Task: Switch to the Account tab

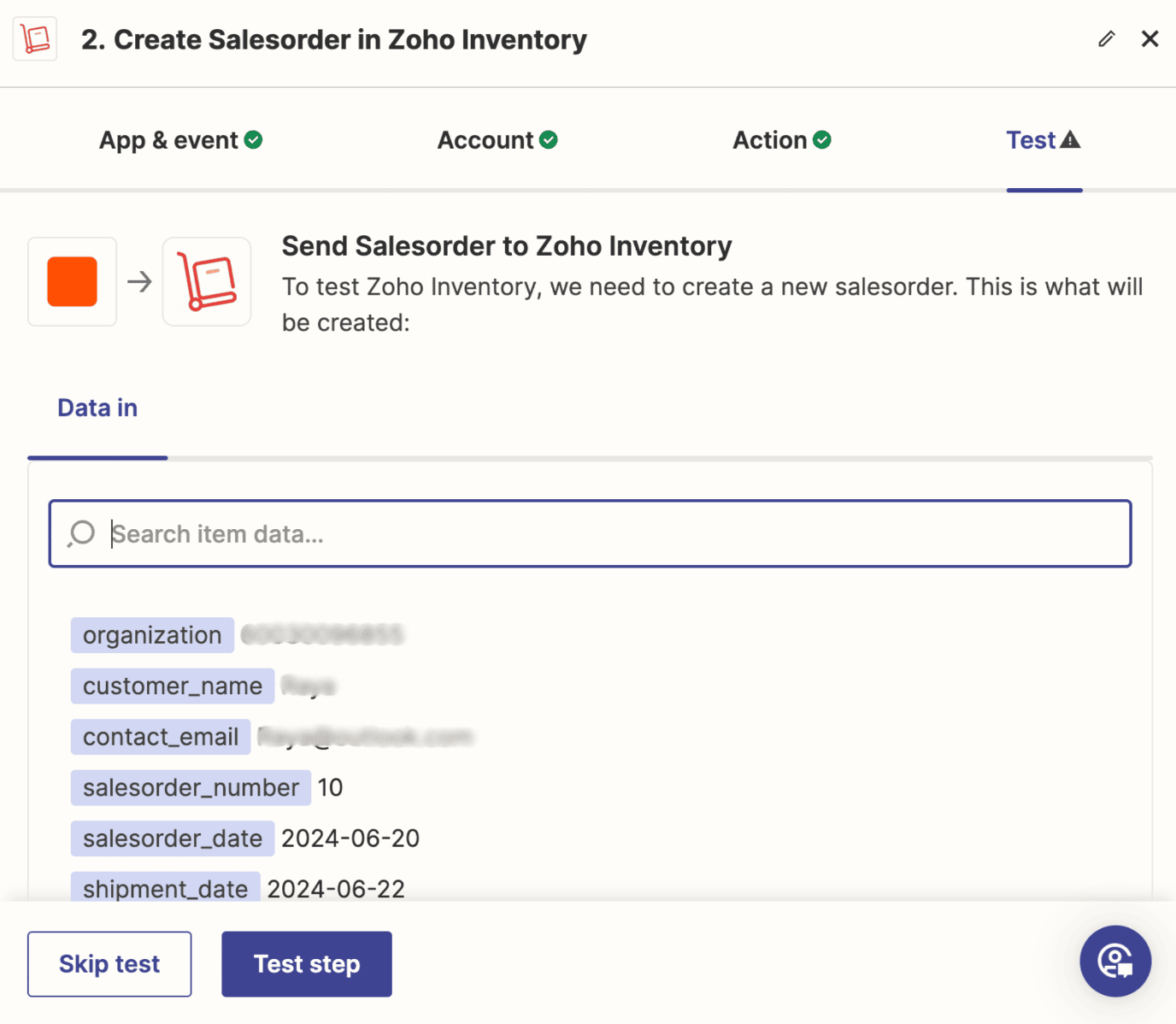Action: 485,140
